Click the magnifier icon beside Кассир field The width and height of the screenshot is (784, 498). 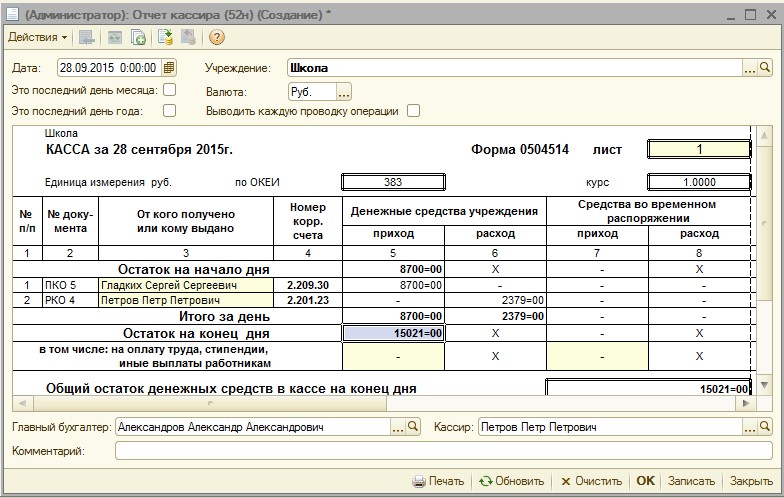765,427
